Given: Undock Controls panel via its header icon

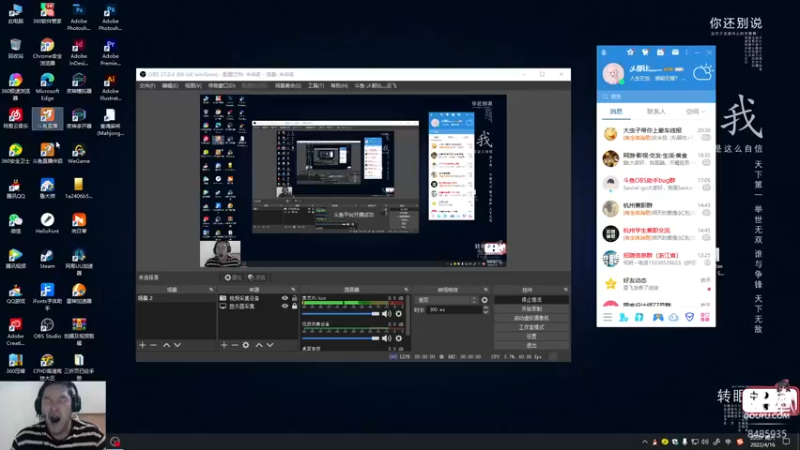Looking at the screenshot, I should (565, 290).
